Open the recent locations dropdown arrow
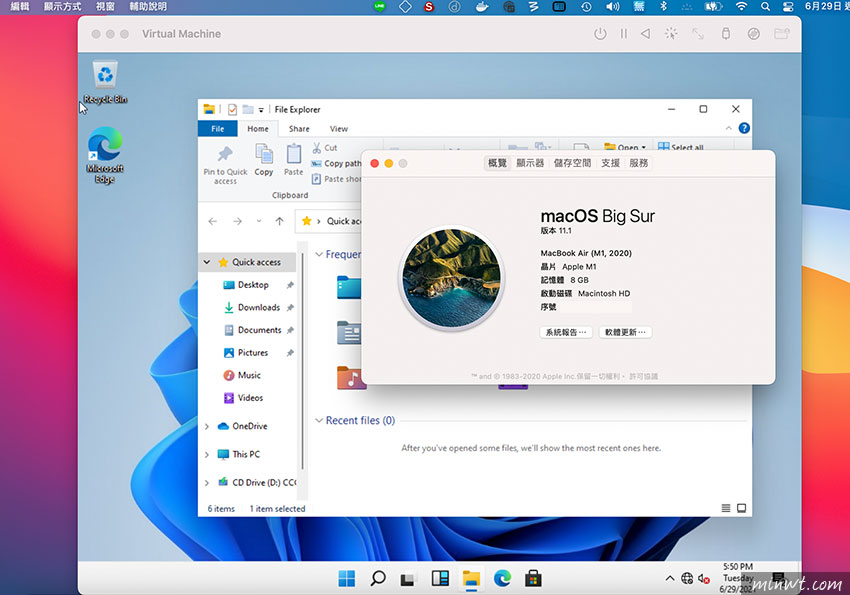 click(259, 221)
